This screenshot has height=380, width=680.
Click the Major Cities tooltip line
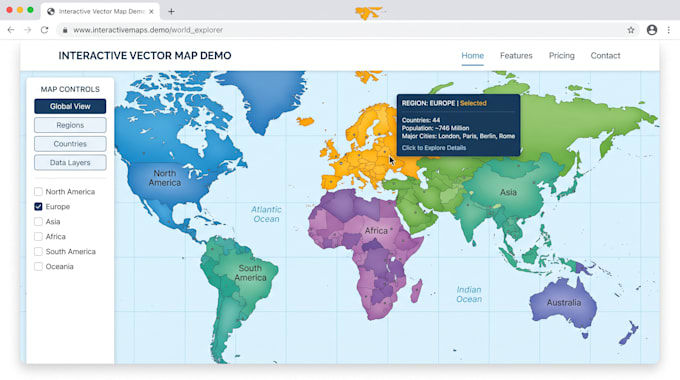click(x=458, y=136)
